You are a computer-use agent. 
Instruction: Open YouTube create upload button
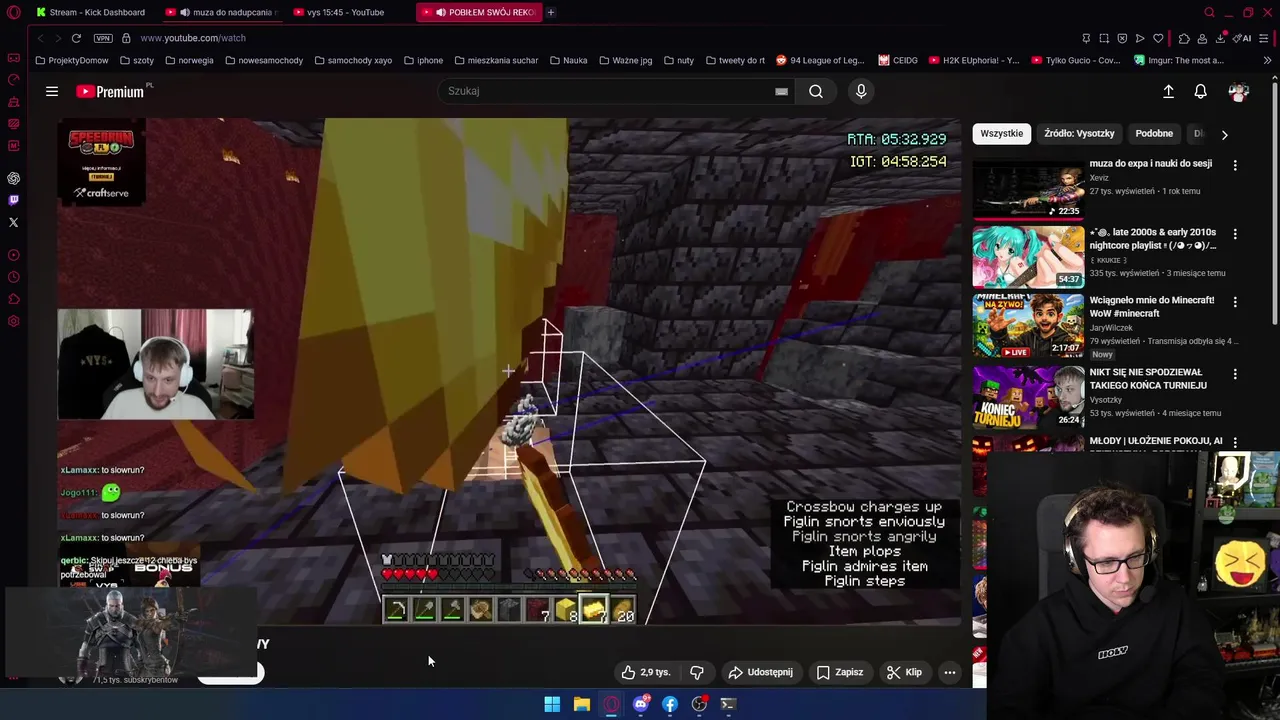[1168, 91]
